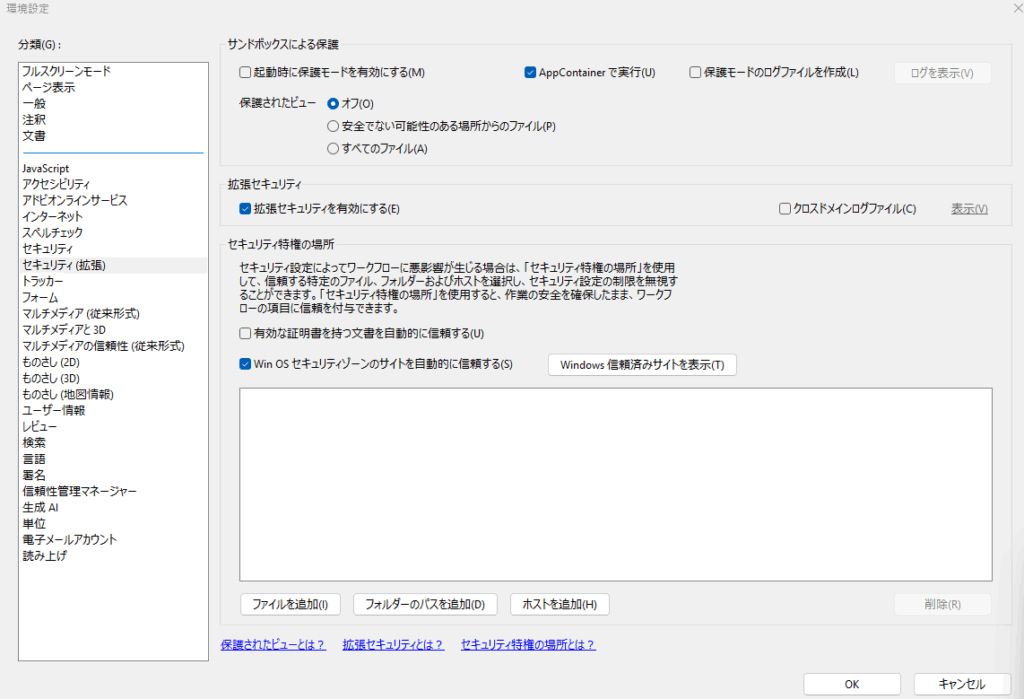Image resolution: width=1024 pixels, height=699 pixels.
Task: Check クロスドメインログファイル checkbox
Action: tap(785, 209)
